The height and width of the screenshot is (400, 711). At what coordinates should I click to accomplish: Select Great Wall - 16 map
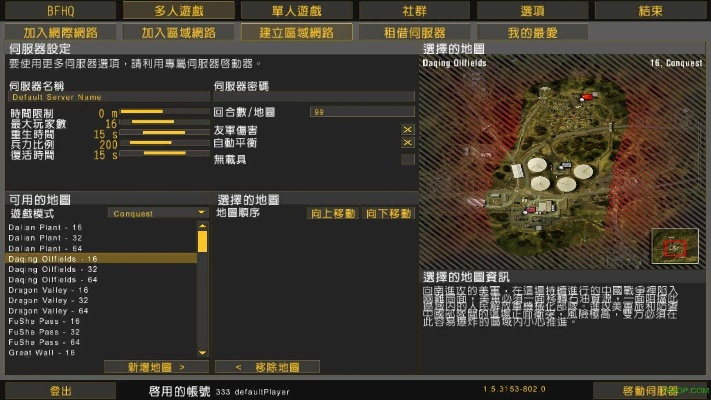102,352
